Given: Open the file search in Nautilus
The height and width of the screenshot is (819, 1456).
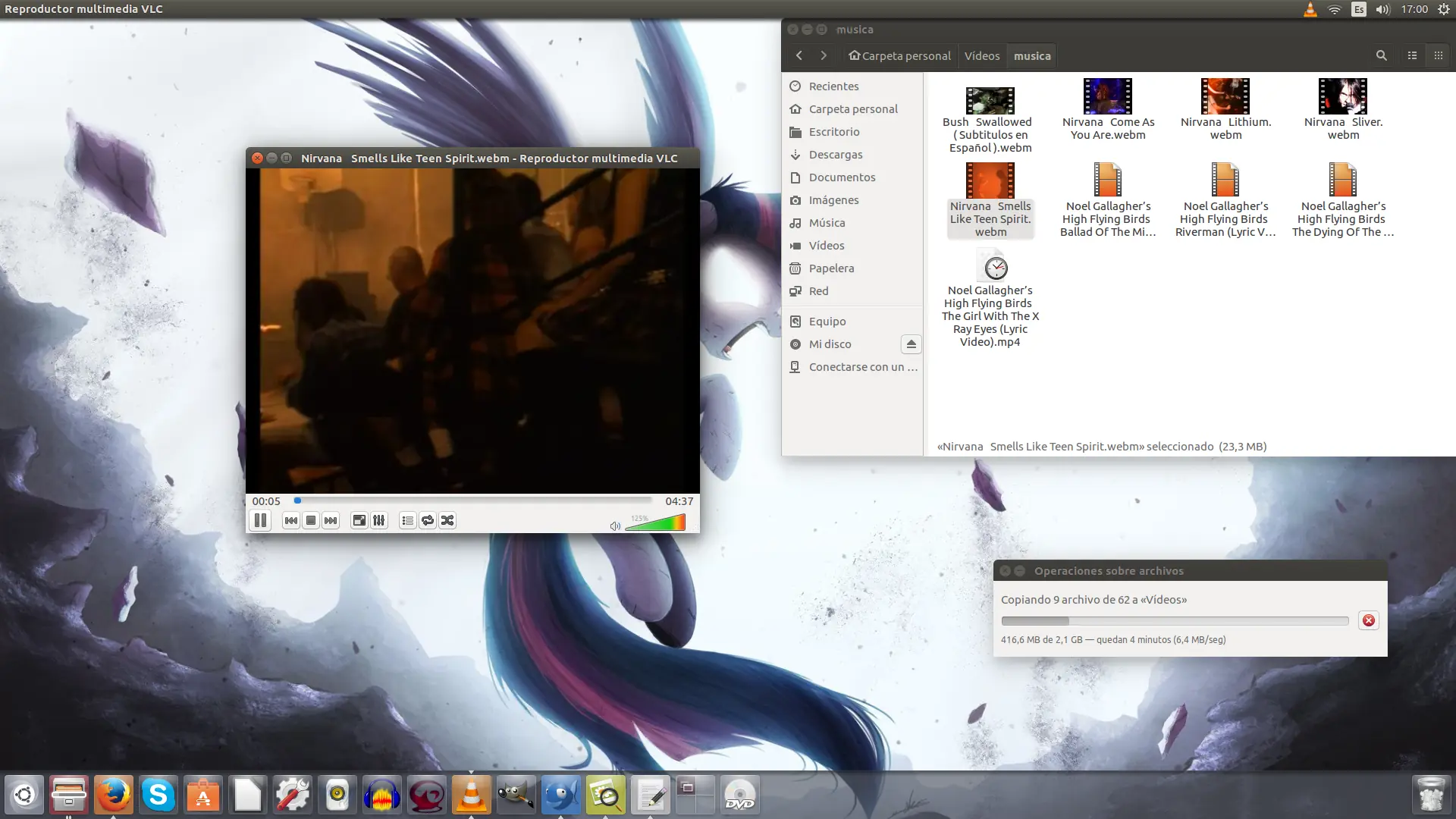Looking at the screenshot, I should (1381, 55).
